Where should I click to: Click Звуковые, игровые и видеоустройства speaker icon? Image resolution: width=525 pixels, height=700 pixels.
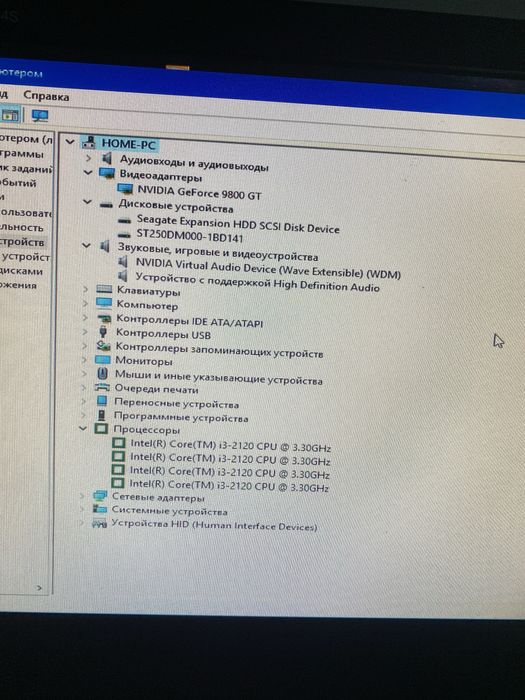[104, 246]
